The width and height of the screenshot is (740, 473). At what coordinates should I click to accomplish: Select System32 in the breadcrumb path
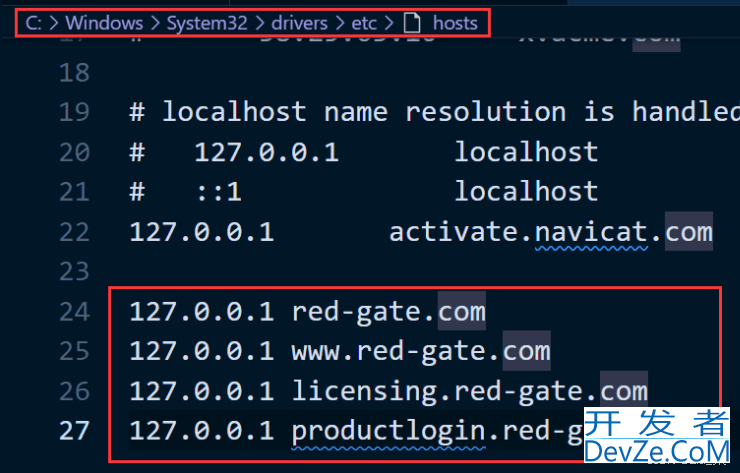(207, 23)
